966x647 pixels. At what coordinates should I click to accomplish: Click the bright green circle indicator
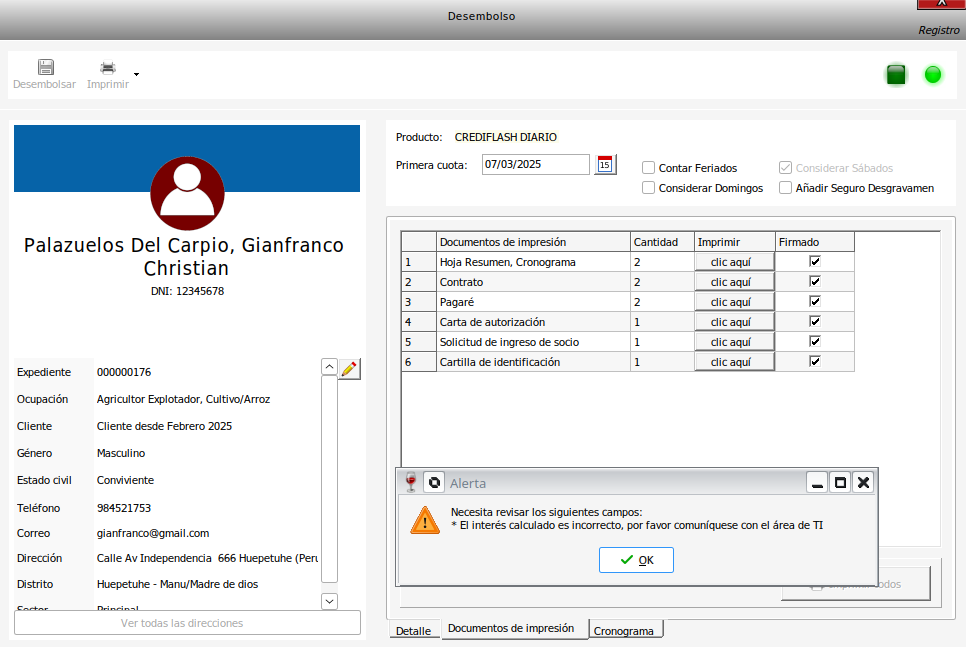click(933, 74)
